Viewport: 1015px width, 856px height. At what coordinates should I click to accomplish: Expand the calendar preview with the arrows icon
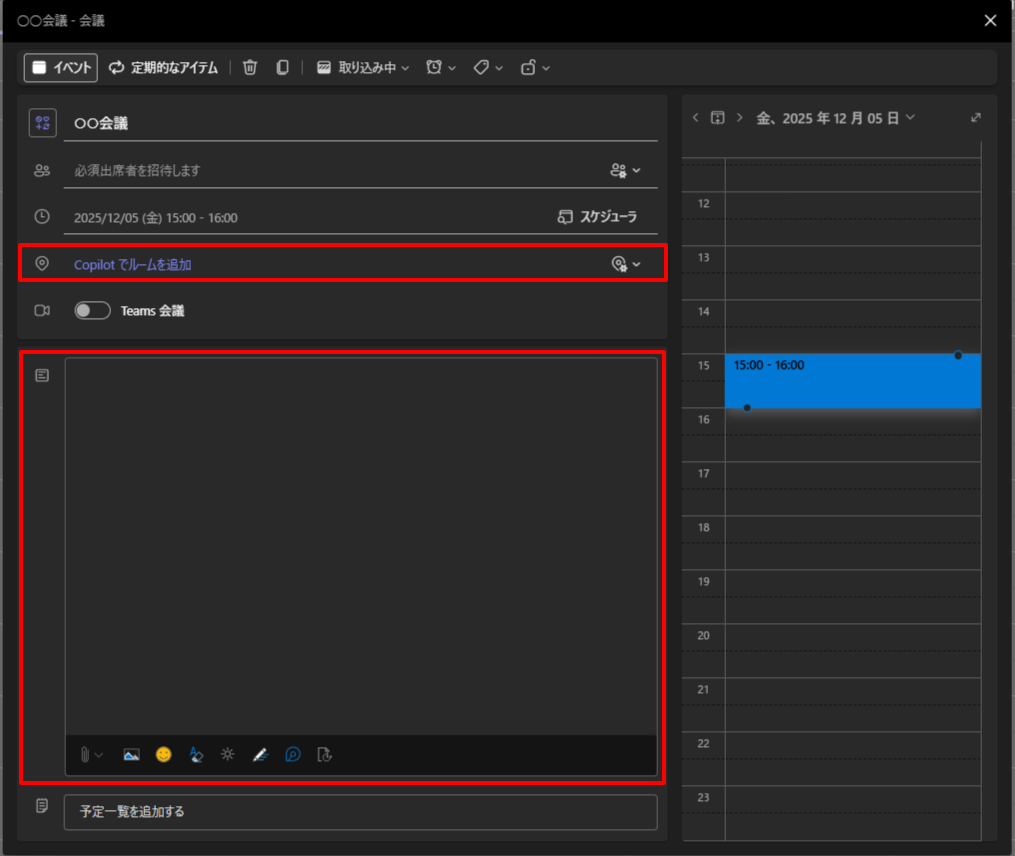(x=976, y=118)
